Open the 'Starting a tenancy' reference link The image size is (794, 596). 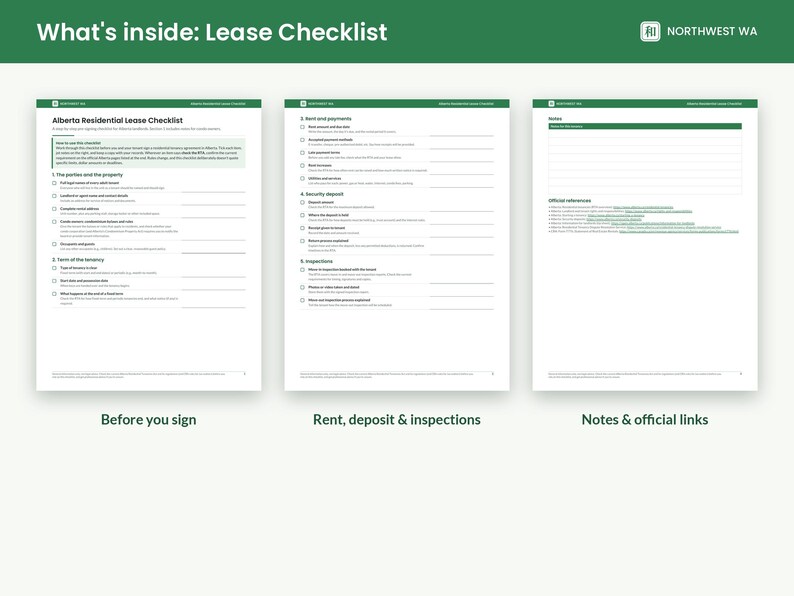[x=616, y=215]
